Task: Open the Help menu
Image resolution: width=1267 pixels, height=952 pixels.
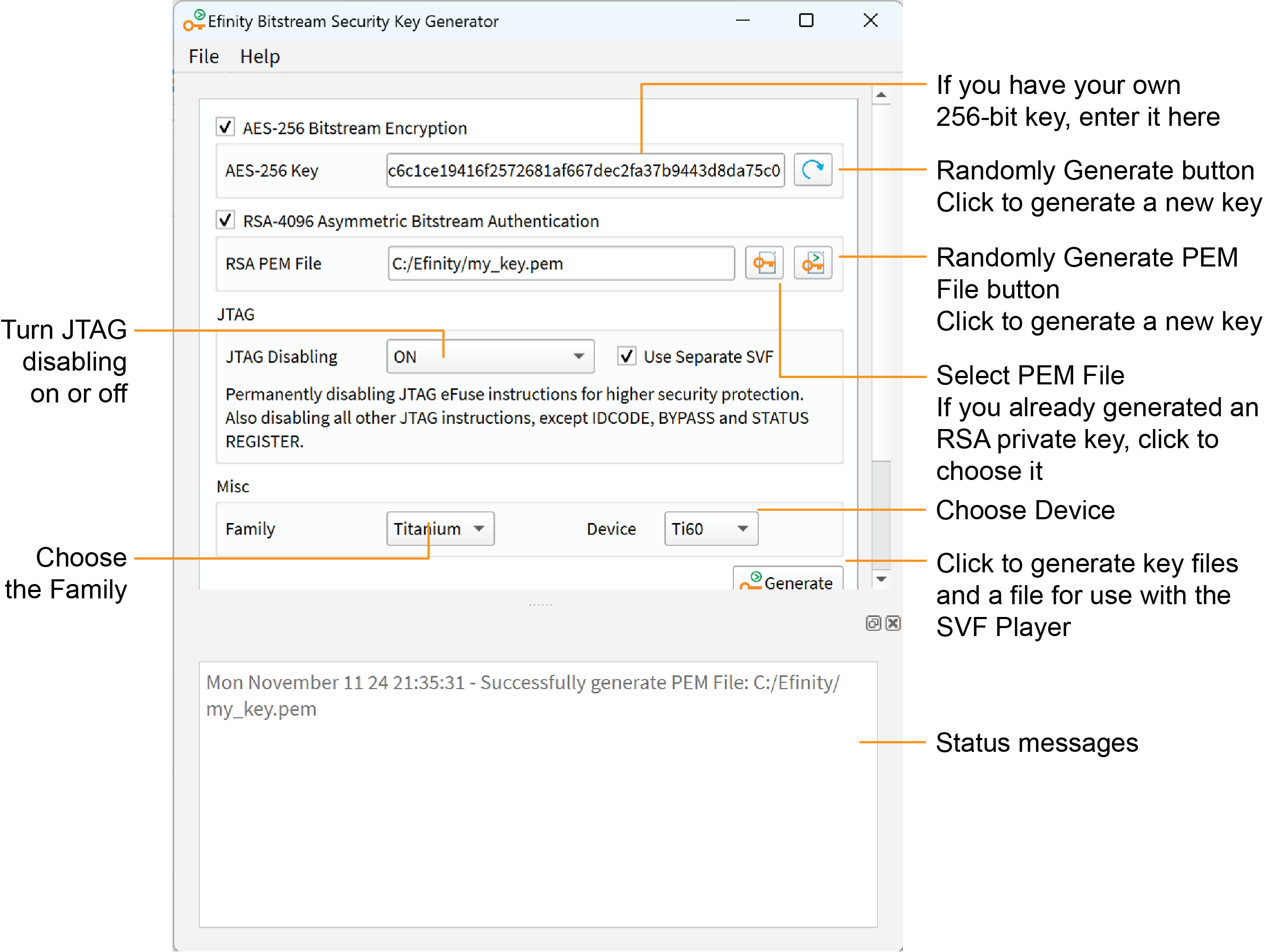Action: click(260, 57)
